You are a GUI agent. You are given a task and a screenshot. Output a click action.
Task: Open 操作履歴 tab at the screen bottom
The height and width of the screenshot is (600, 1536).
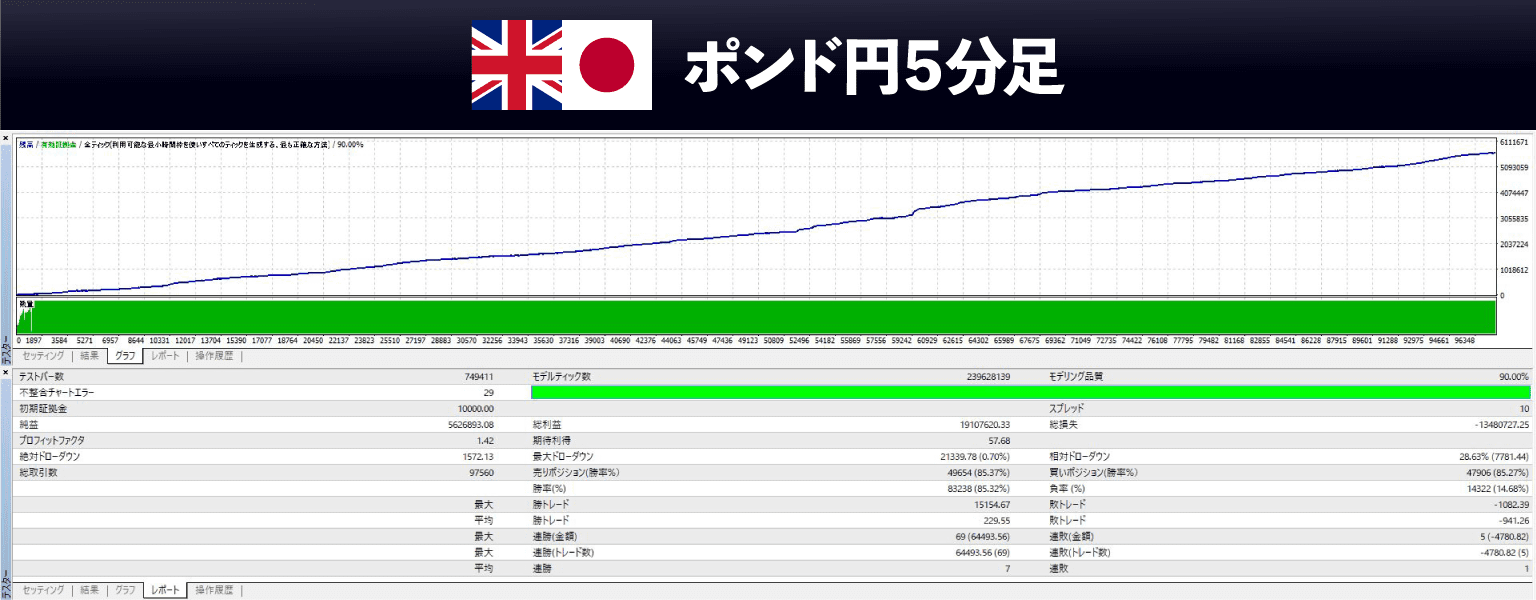pos(214,590)
